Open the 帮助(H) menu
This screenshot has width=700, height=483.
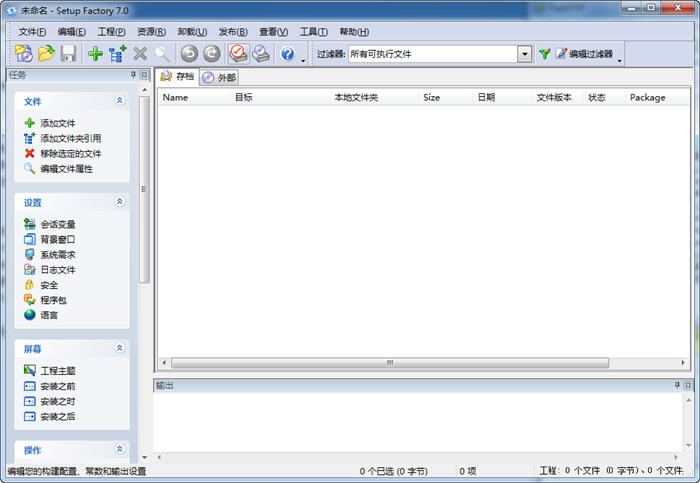354,32
